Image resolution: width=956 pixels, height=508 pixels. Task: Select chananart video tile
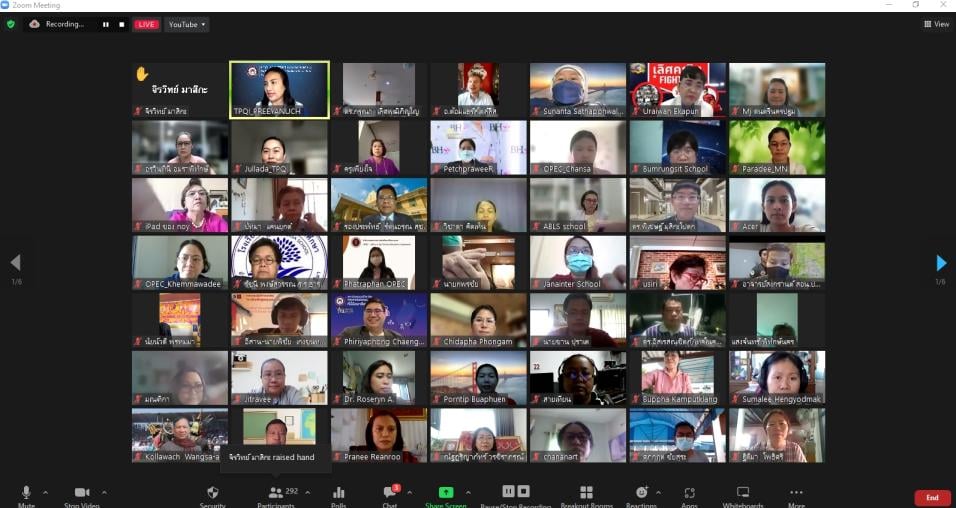578,435
